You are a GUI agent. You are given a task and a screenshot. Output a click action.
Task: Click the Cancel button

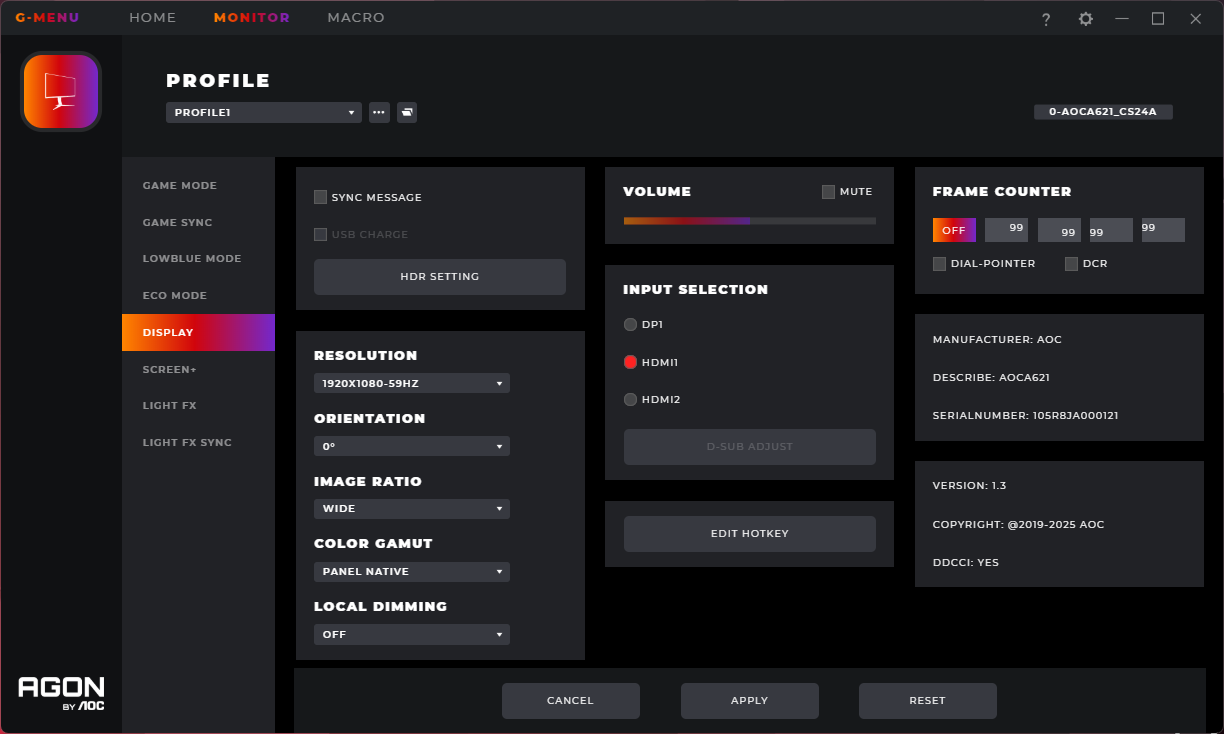(x=571, y=701)
